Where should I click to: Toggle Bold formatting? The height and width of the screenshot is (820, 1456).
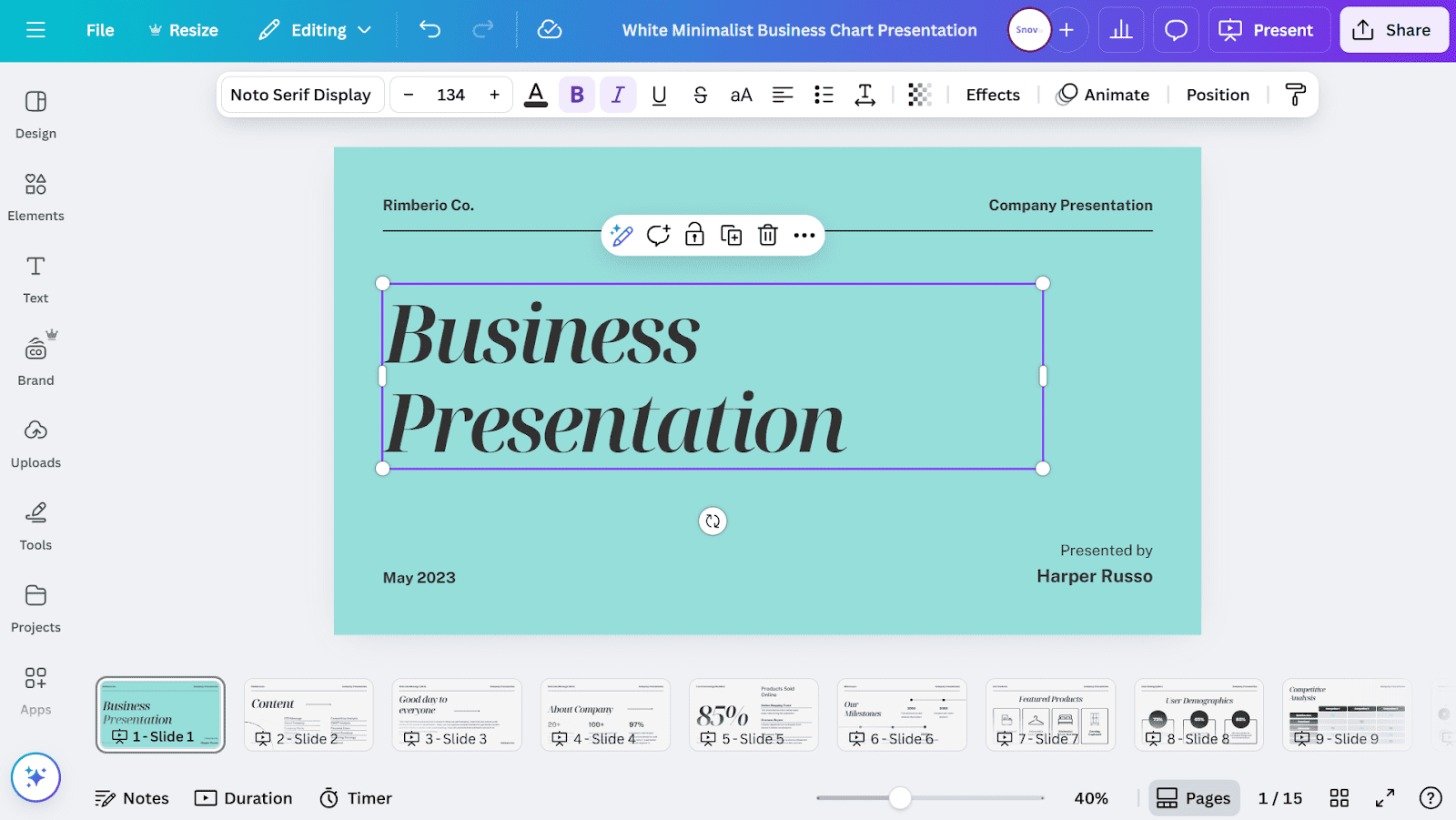click(577, 95)
